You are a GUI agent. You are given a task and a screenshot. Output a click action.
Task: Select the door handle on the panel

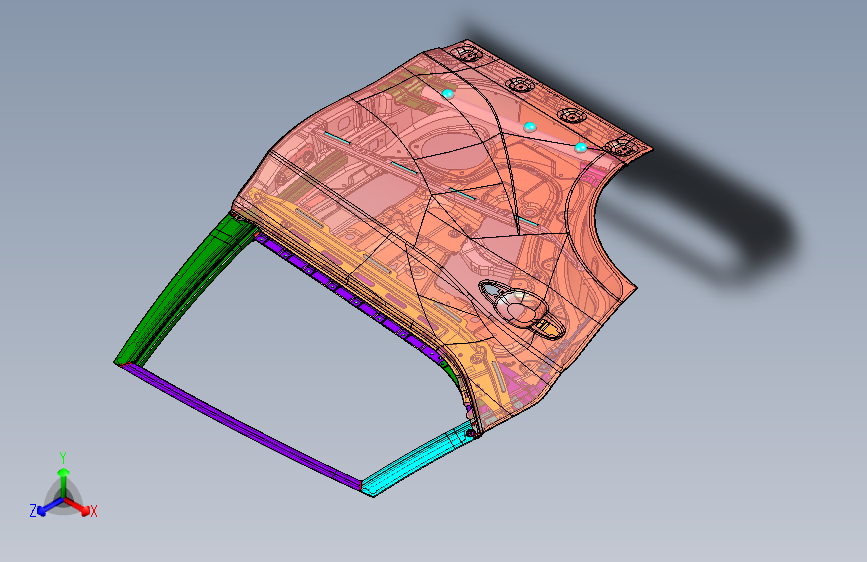click(521, 308)
